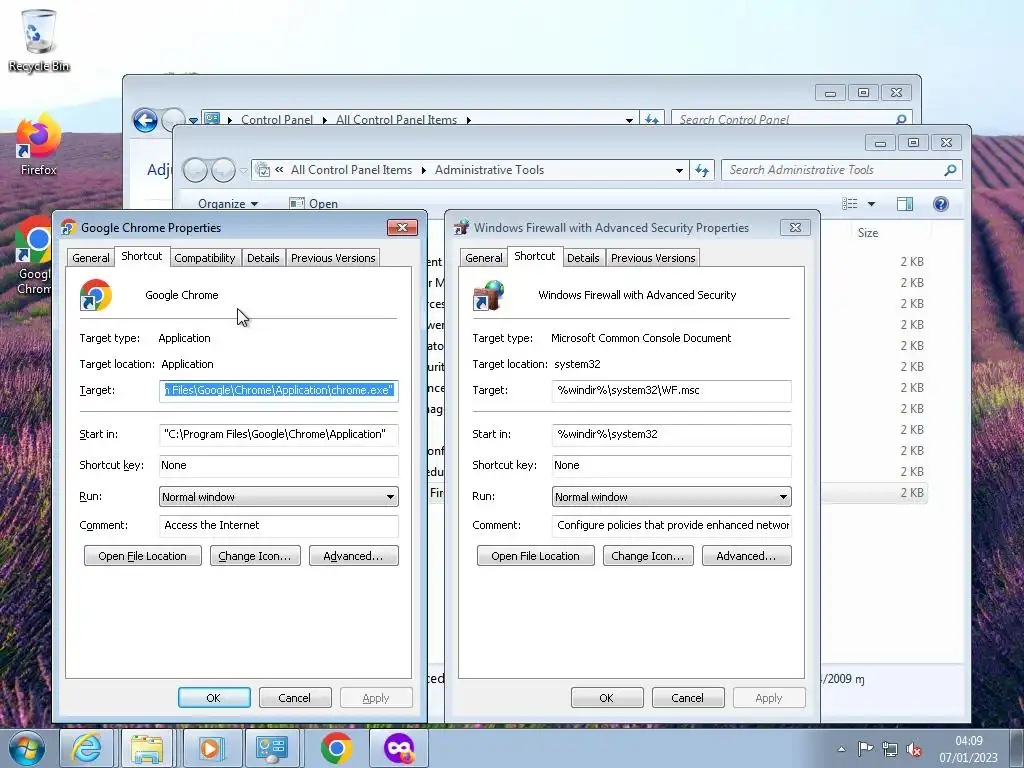Open the Windows Start orb
1024x768 pixels.
(x=26, y=748)
